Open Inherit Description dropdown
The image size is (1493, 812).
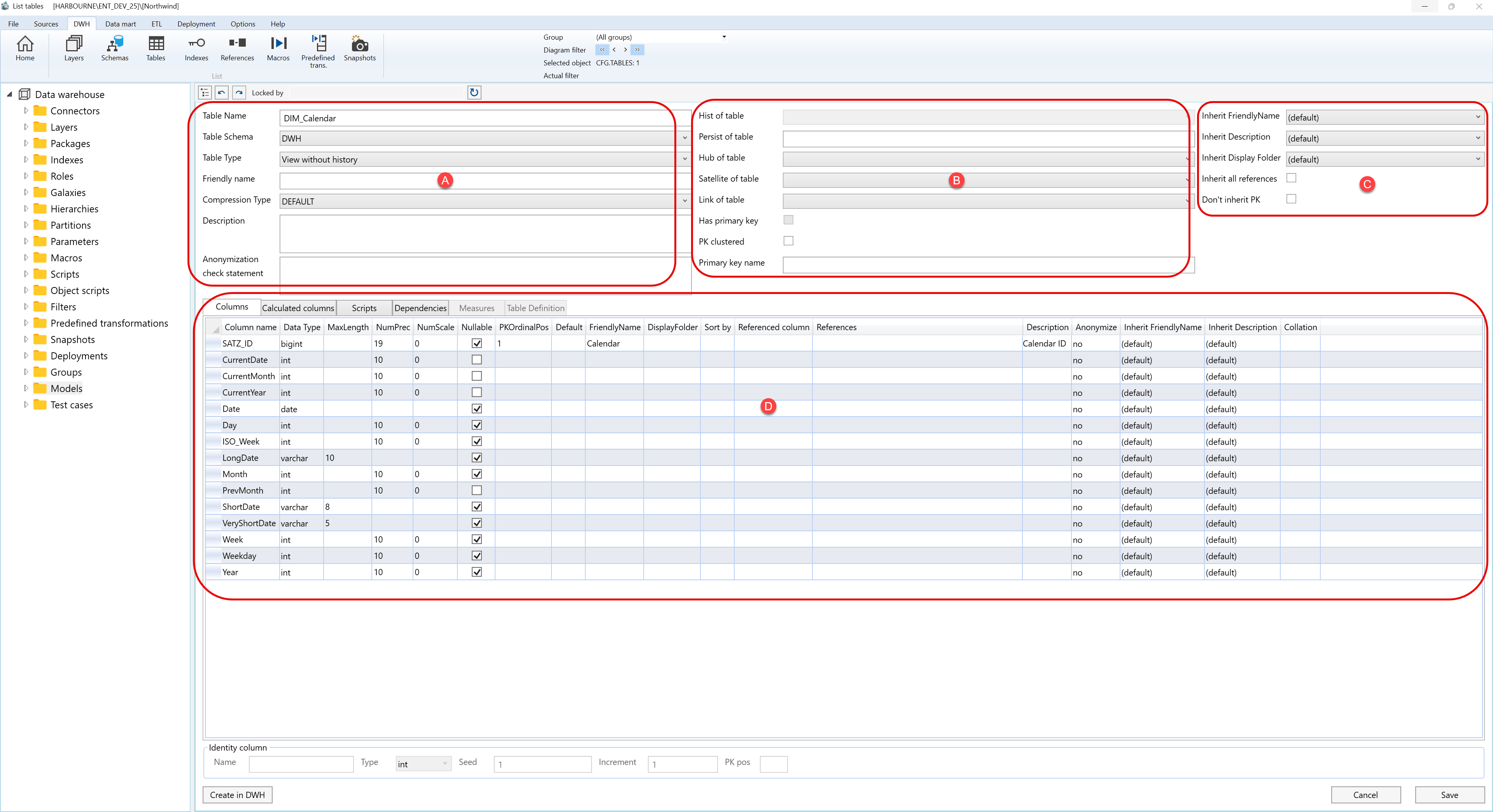[x=1384, y=138]
